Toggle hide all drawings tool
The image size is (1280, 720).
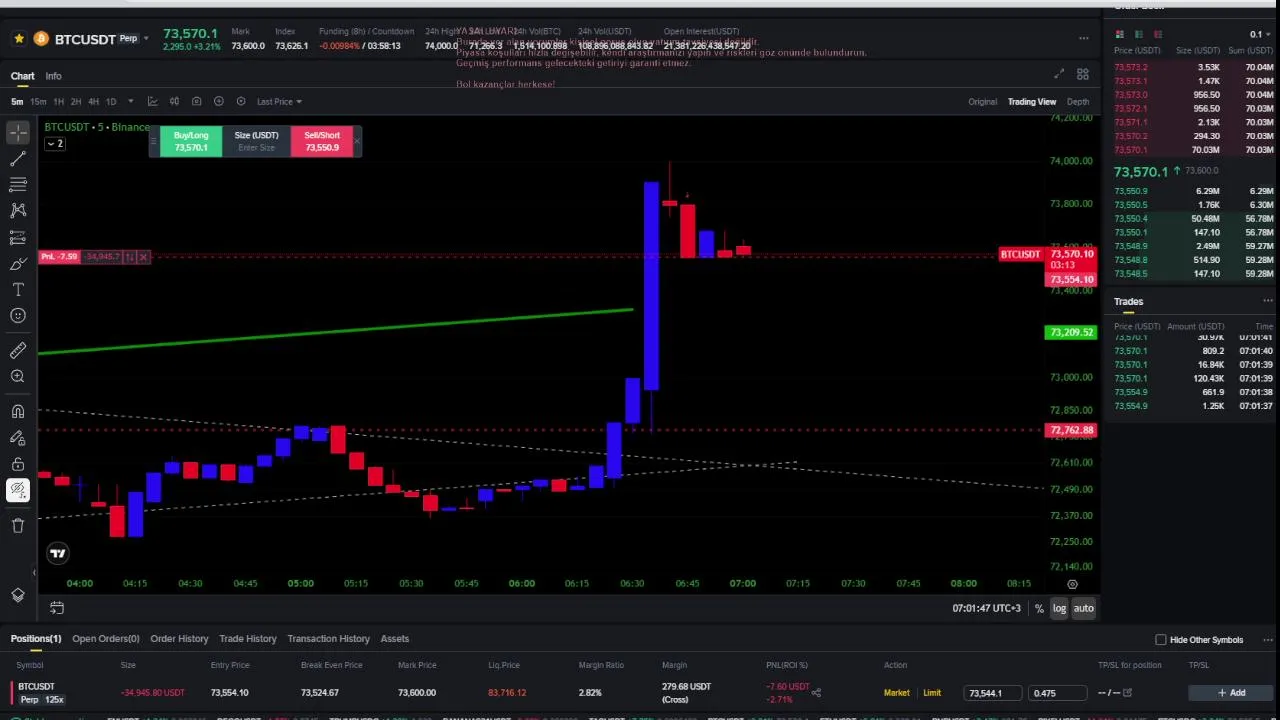(18, 490)
